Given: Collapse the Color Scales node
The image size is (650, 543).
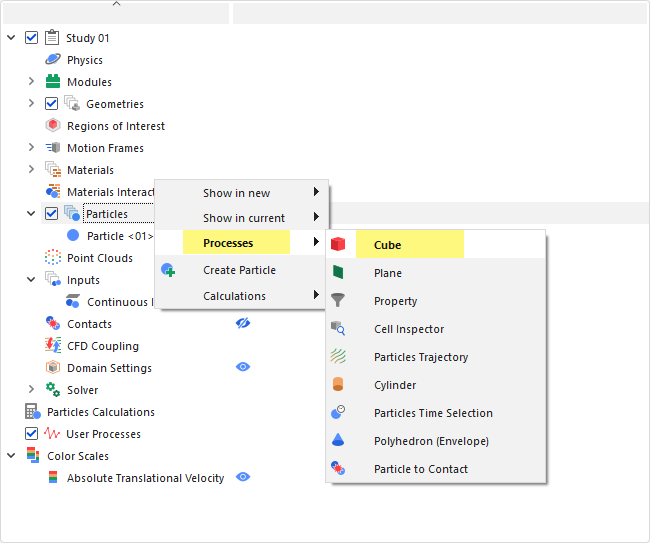Looking at the screenshot, I should [x=11, y=456].
